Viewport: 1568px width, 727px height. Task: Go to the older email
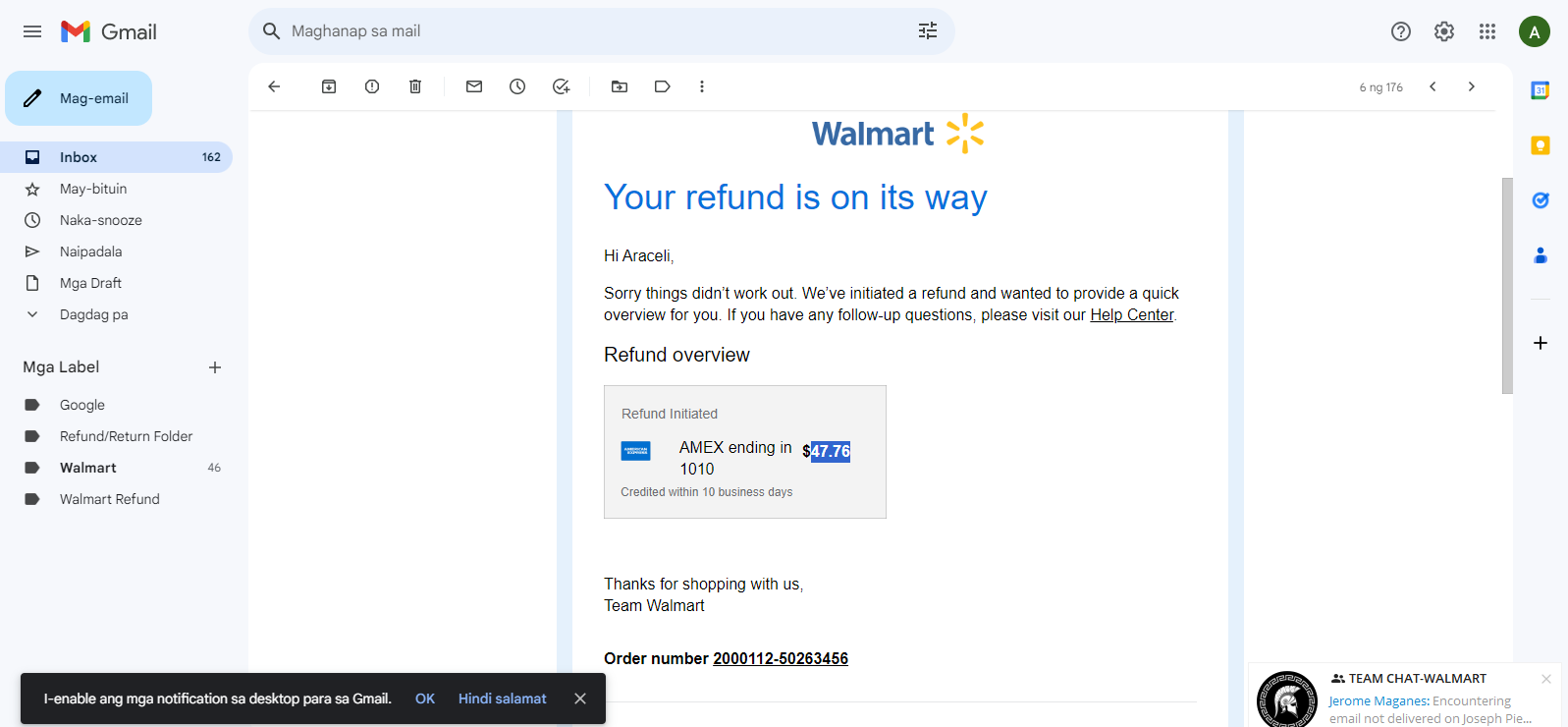coord(1472,86)
